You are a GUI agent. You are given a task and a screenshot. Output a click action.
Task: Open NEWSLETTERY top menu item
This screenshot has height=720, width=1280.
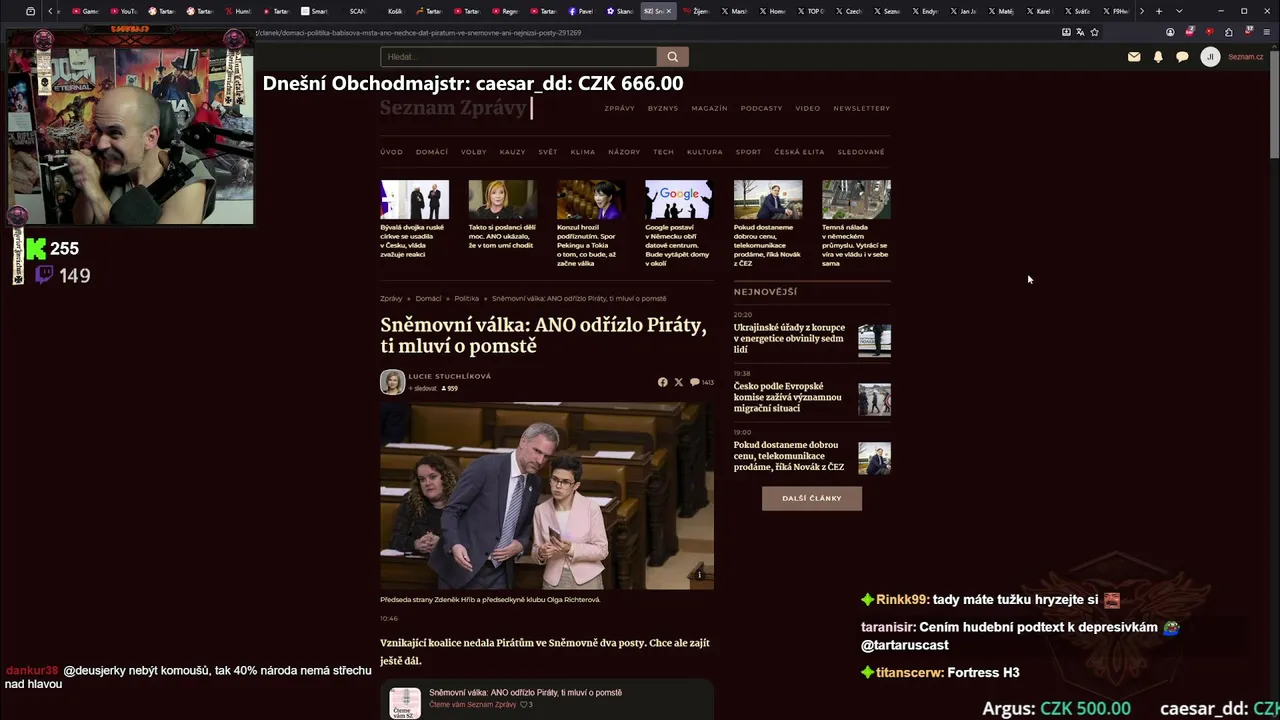pyautogui.click(x=861, y=108)
